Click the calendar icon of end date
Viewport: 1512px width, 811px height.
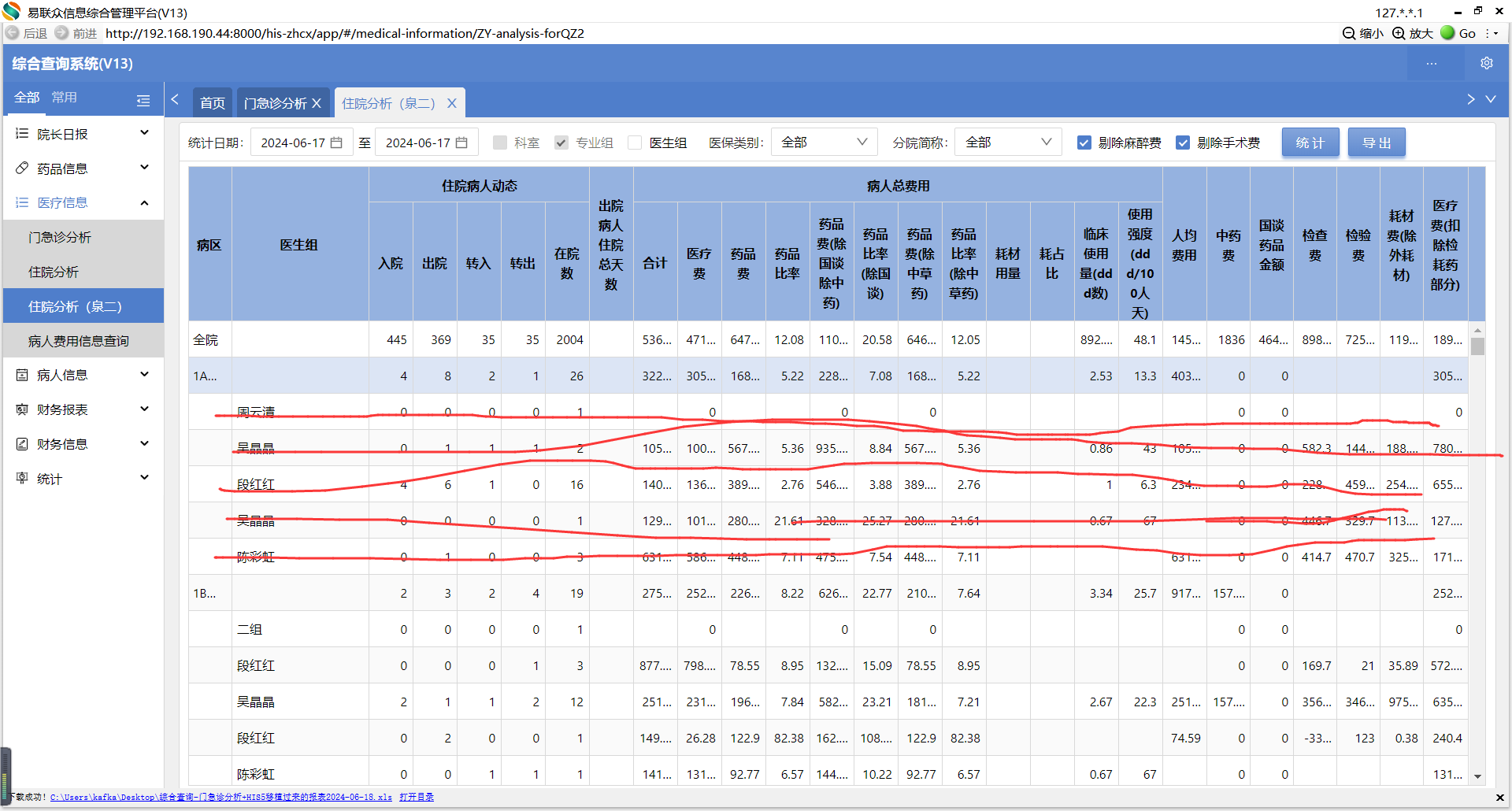(462, 143)
